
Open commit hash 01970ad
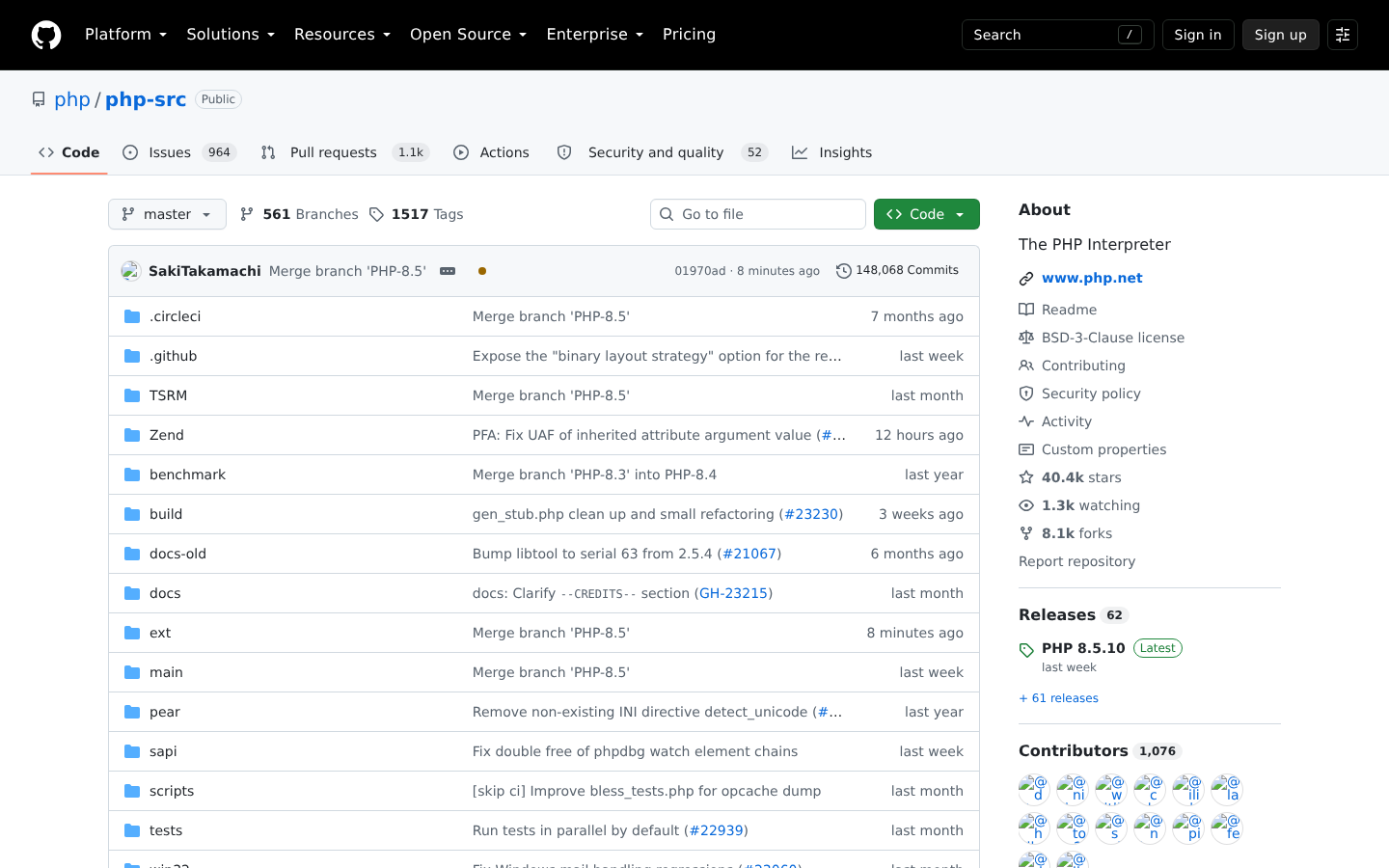click(x=700, y=271)
